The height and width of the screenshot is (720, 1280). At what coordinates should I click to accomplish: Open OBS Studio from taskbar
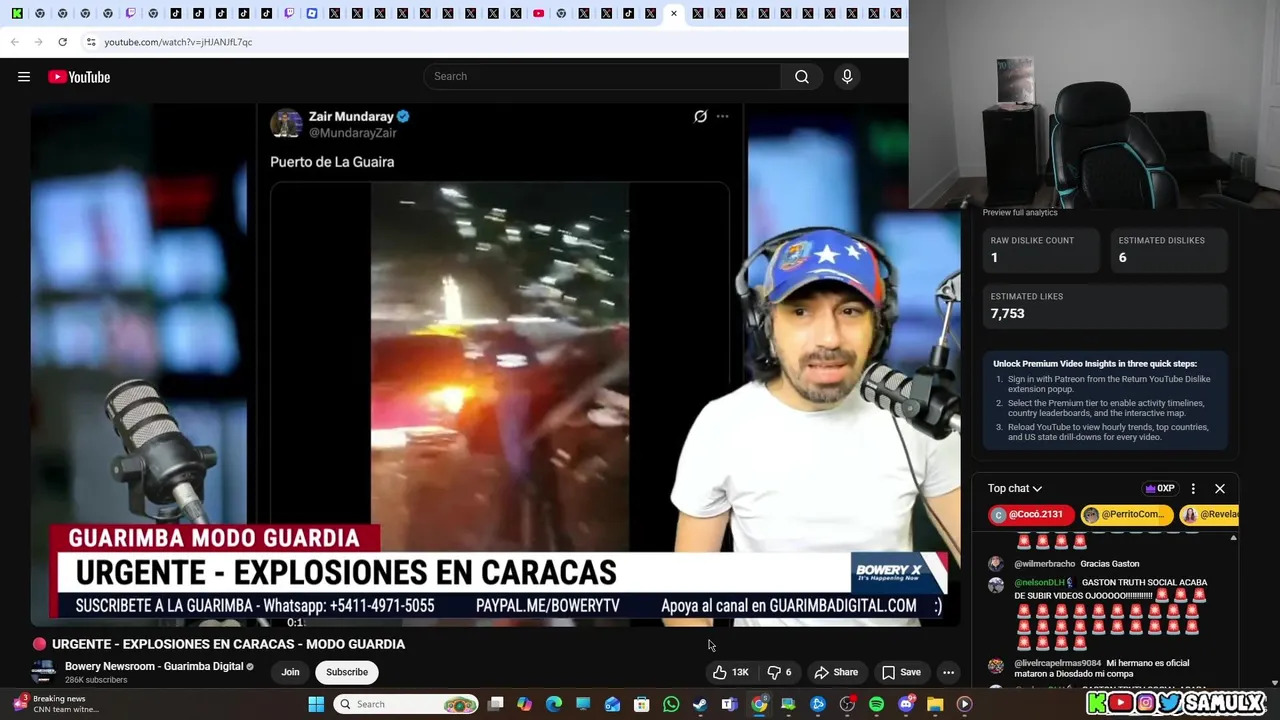click(x=847, y=704)
